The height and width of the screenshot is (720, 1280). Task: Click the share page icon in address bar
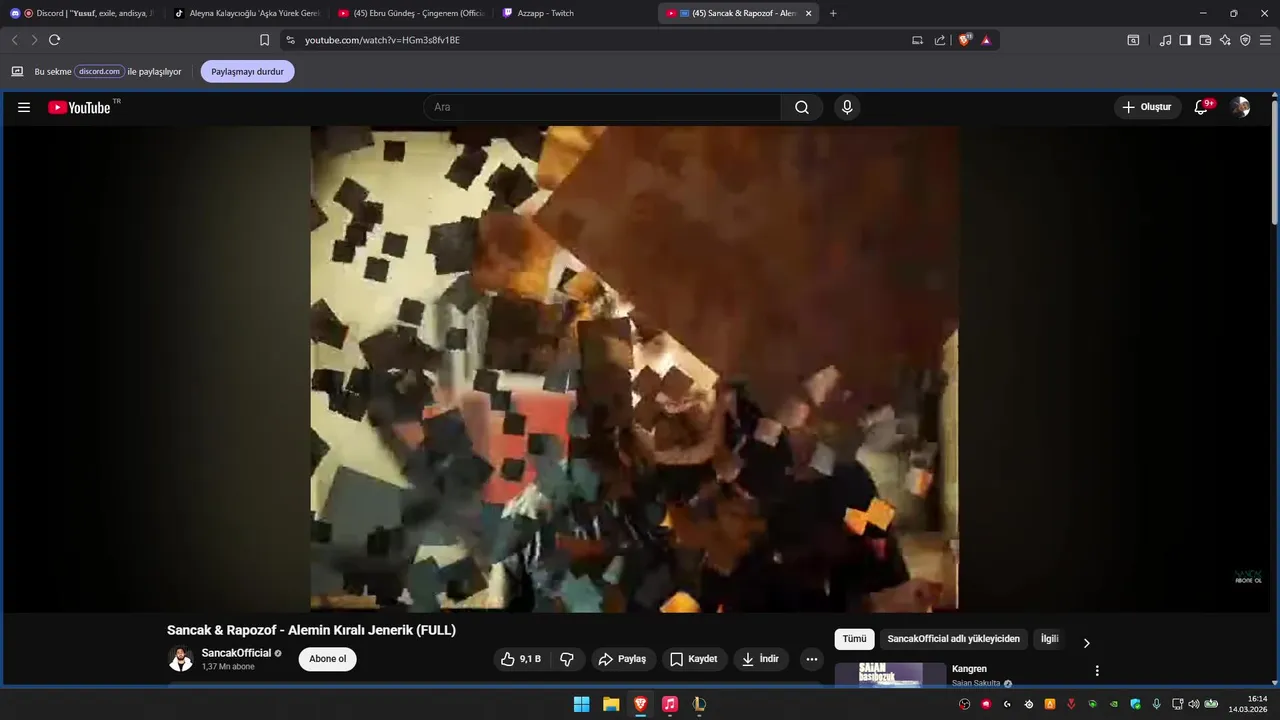(940, 40)
